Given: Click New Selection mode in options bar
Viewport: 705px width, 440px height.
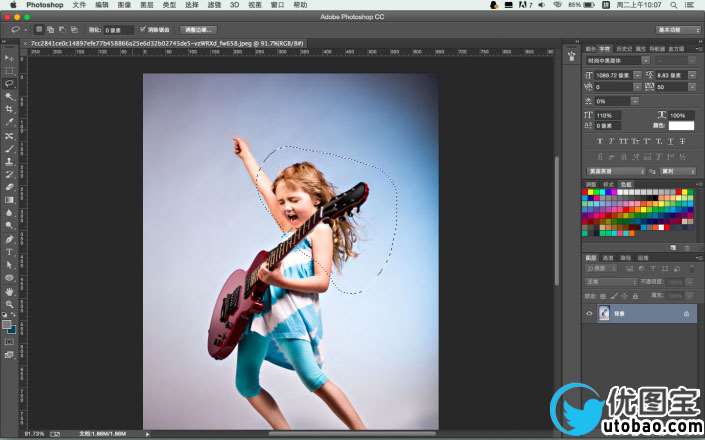Looking at the screenshot, I should (39, 30).
